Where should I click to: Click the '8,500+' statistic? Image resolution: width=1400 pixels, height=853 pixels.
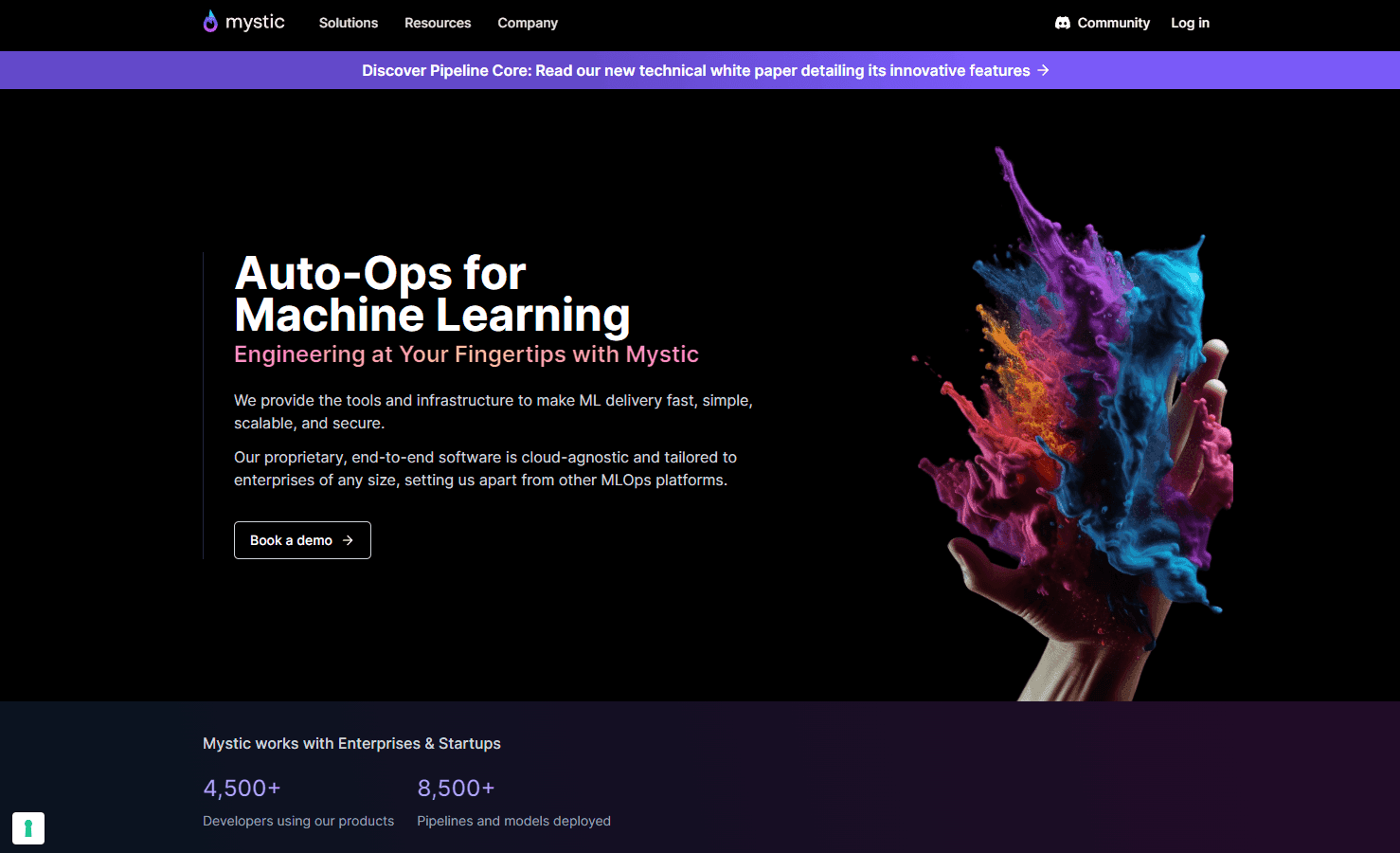coord(456,789)
